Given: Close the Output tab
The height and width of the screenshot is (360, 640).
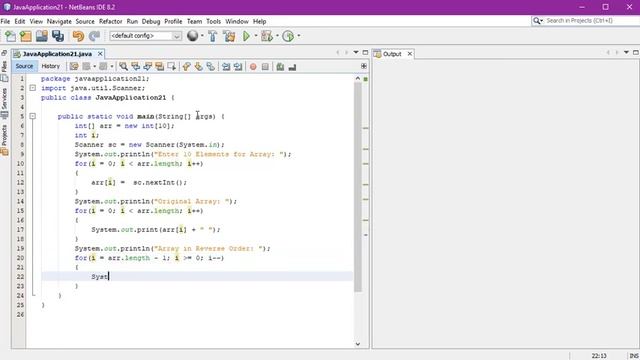Looking at the screenshot, I should (410, 53).
